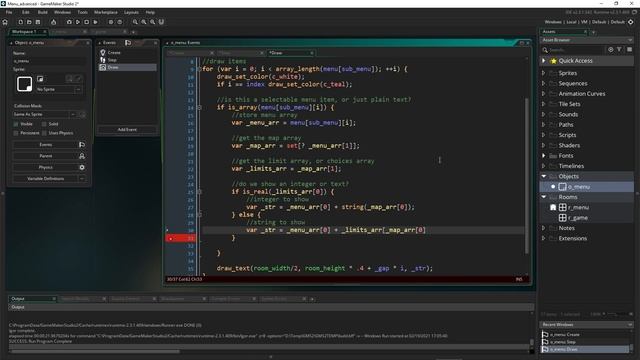Viewport: 640px width, 360px height.
Task: Click the Add Event button
Action: [127, 130]
